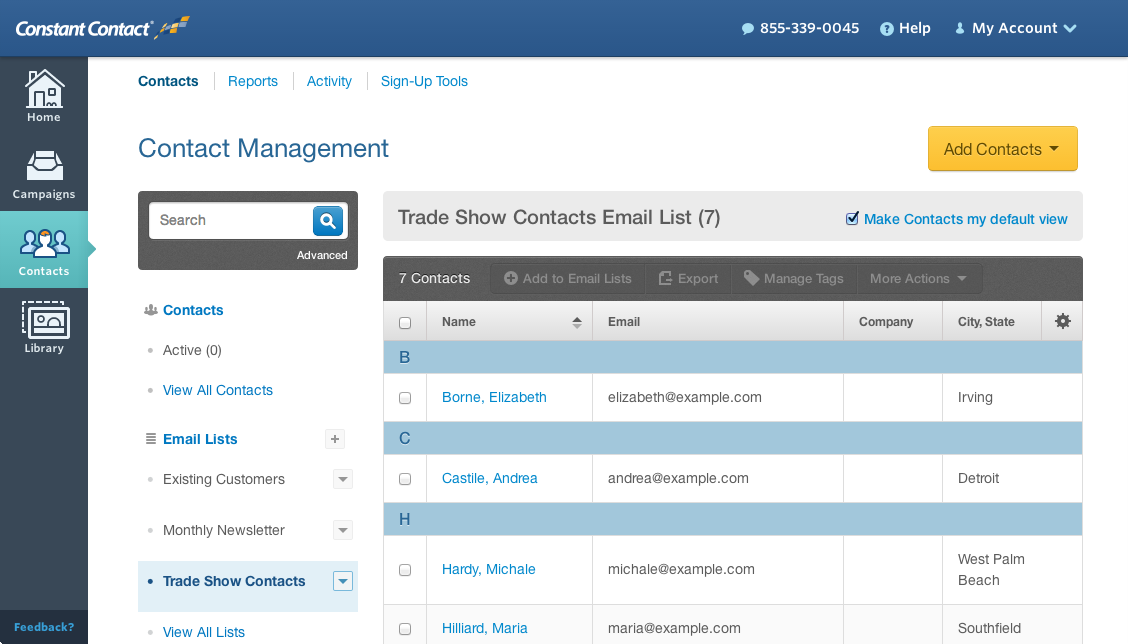
Task: Click Export in the contacts toolbar
Action: point(688,278)
